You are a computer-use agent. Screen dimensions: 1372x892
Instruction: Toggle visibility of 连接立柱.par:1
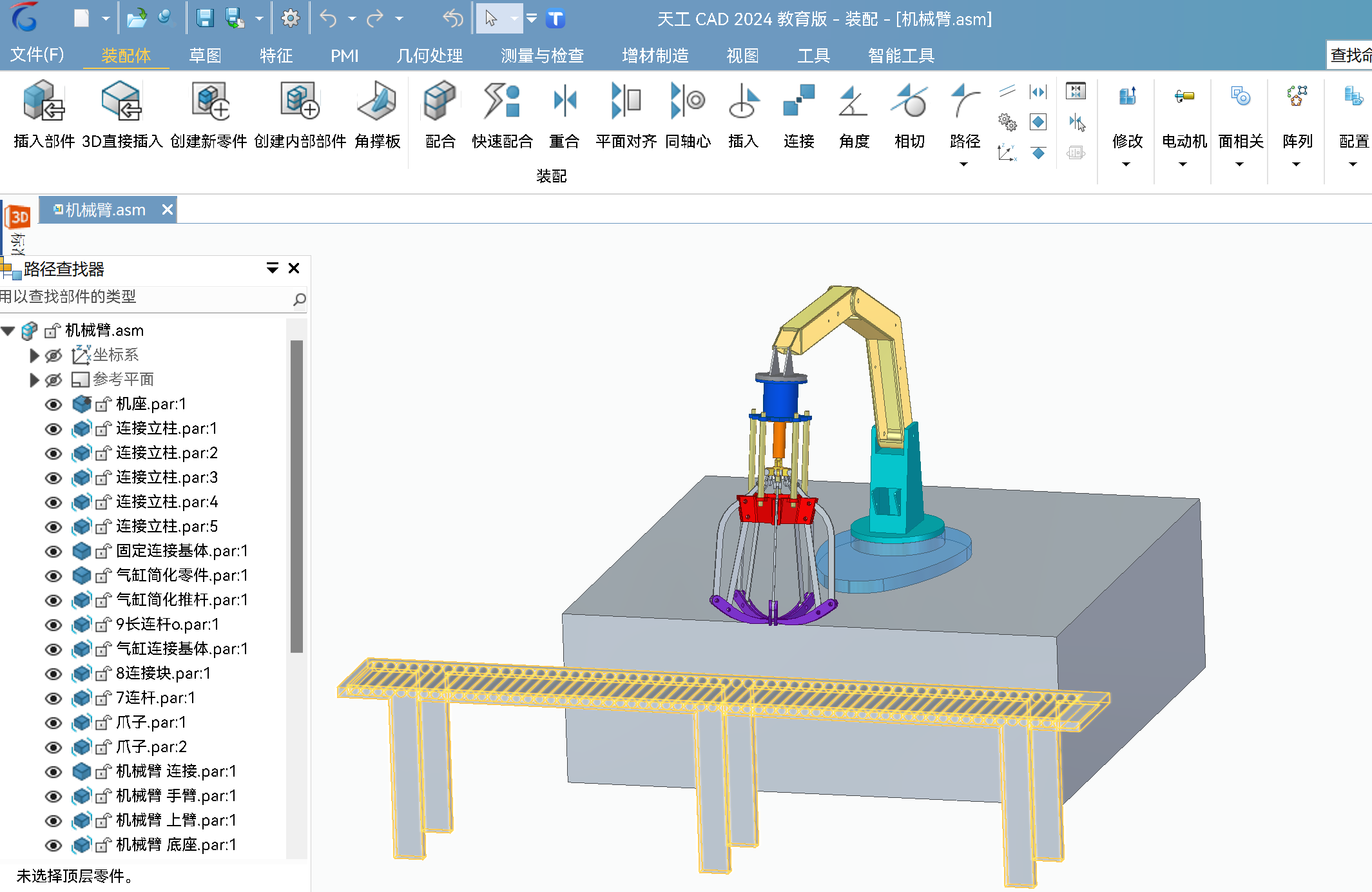coord(53,429)
